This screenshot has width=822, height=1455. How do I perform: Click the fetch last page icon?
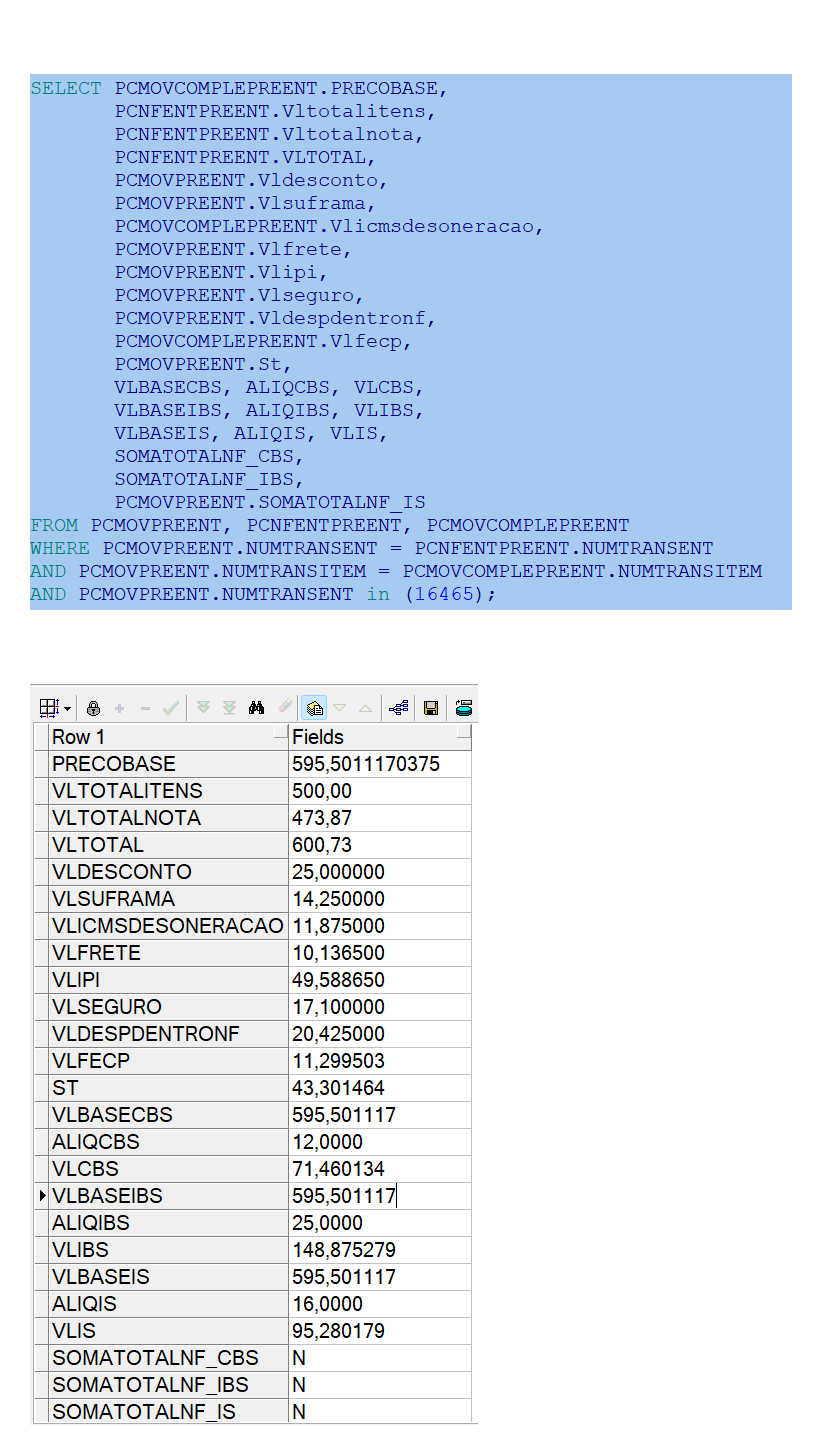[230, 708]
